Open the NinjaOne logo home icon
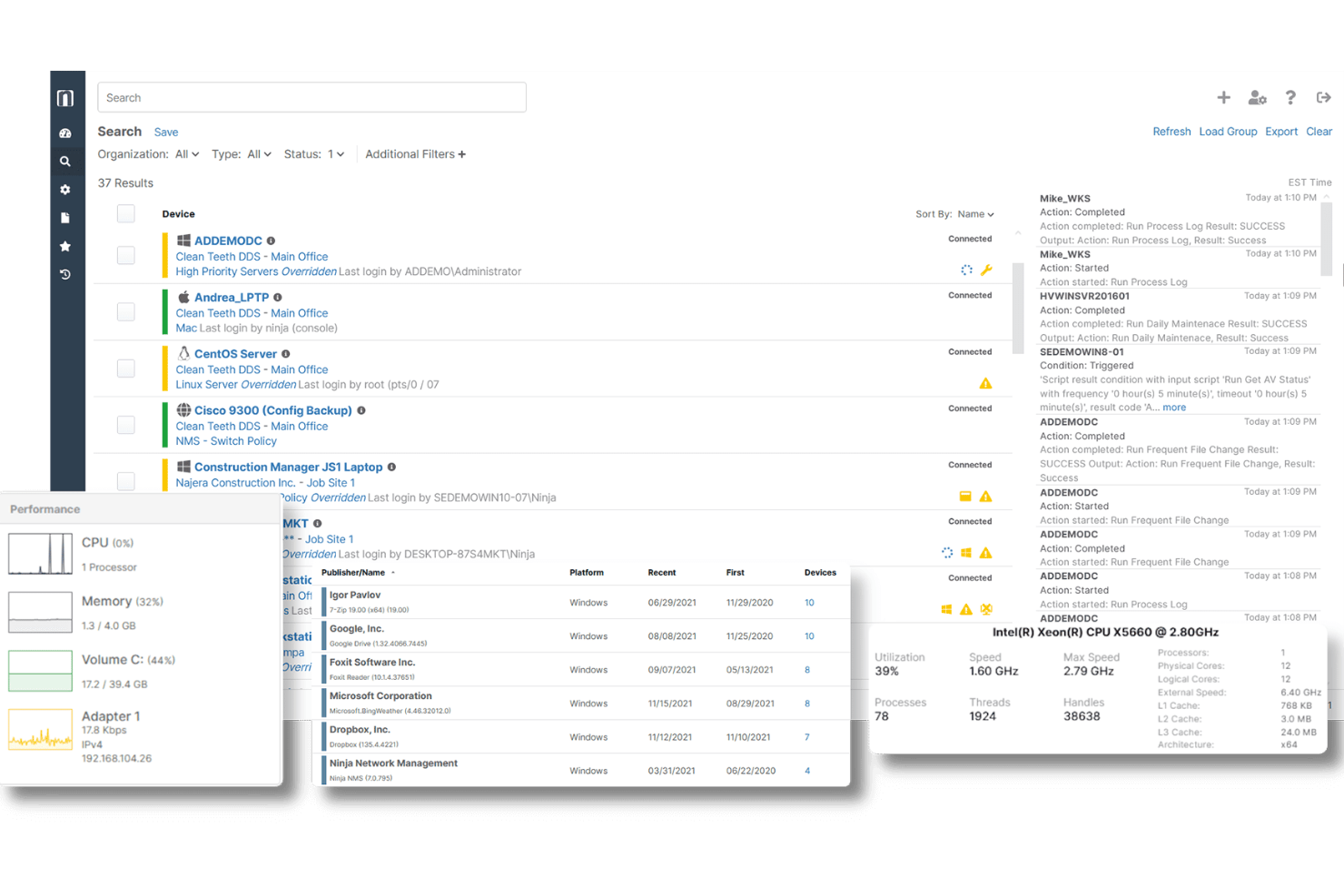 pyautogui.click(x=65, y=98)
